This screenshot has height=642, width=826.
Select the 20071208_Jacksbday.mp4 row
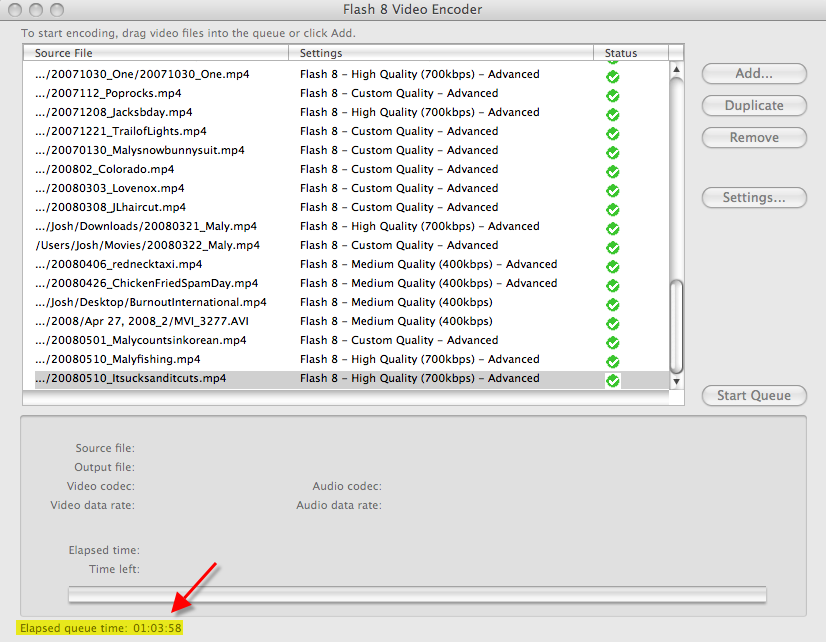coord(346,112)
